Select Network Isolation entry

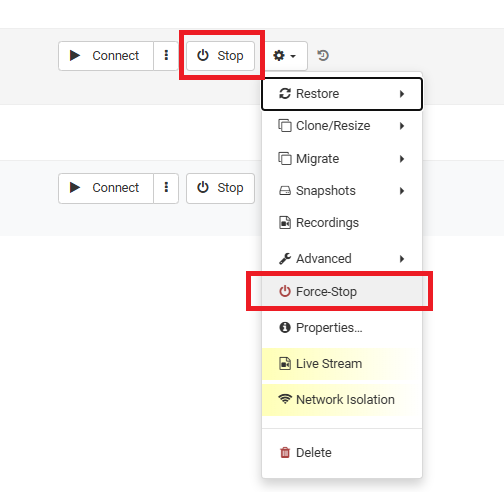click(342, 400)
